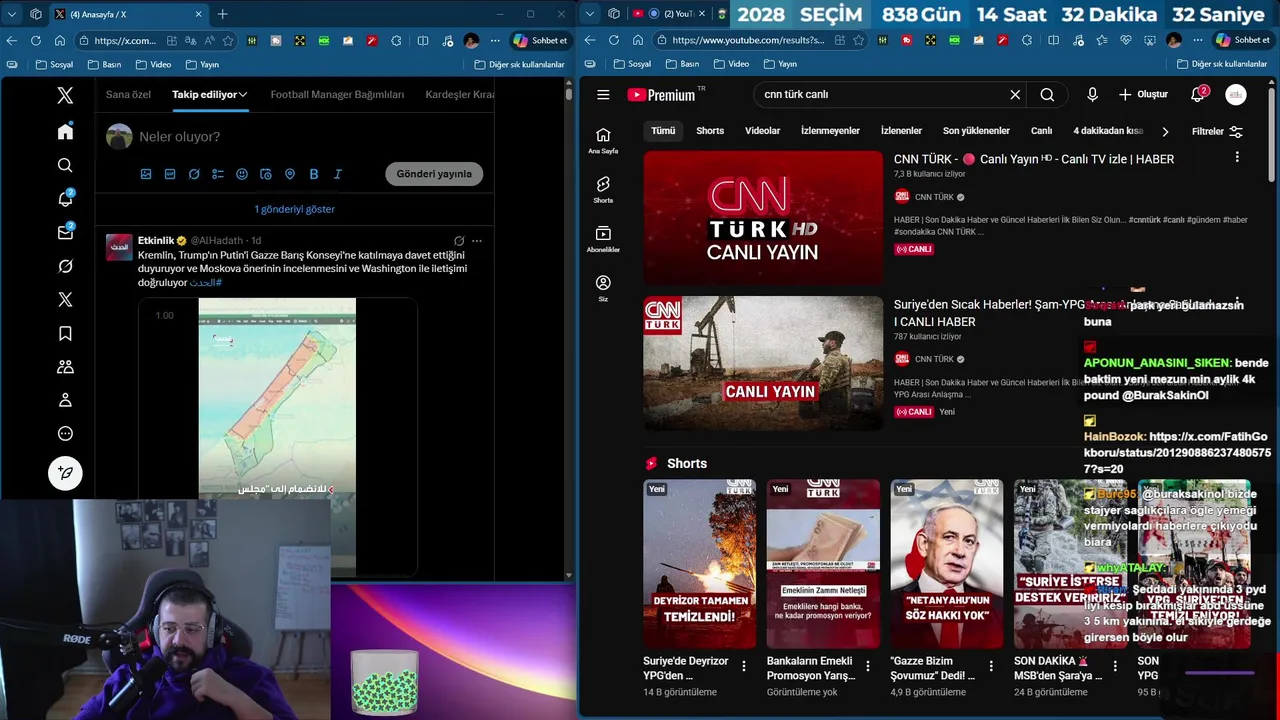Select the Canlı filter chip
This screenshot has width=1280, height=720.
(x=1041, y=131)
